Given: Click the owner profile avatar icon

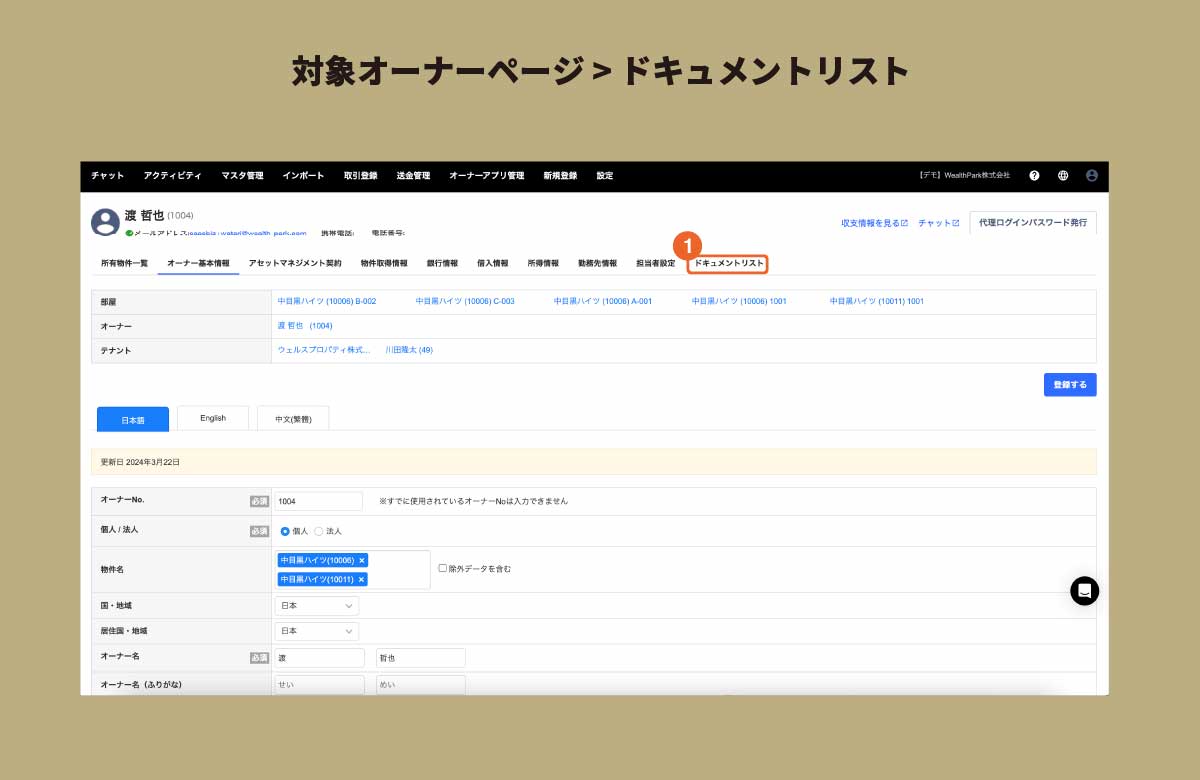Looking at the screenshot, I should point(105,222).
